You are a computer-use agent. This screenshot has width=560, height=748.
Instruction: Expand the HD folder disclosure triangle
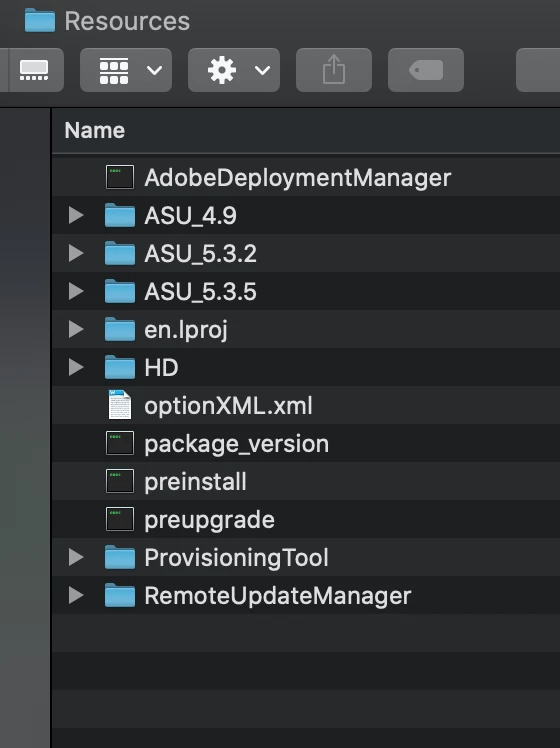(x=76, y=367)
